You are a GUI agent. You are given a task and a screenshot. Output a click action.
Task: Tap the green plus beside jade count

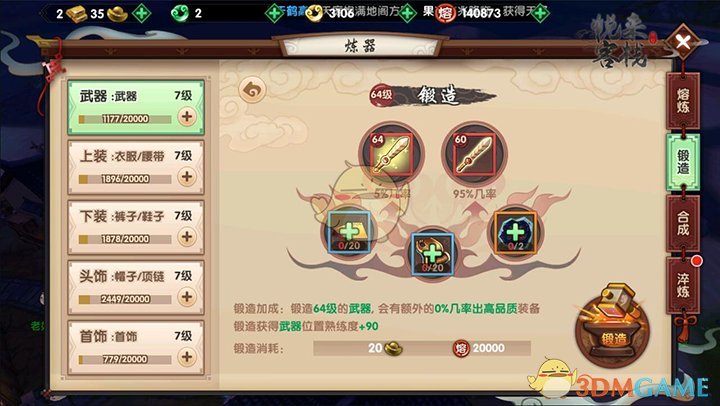(274, 13)
